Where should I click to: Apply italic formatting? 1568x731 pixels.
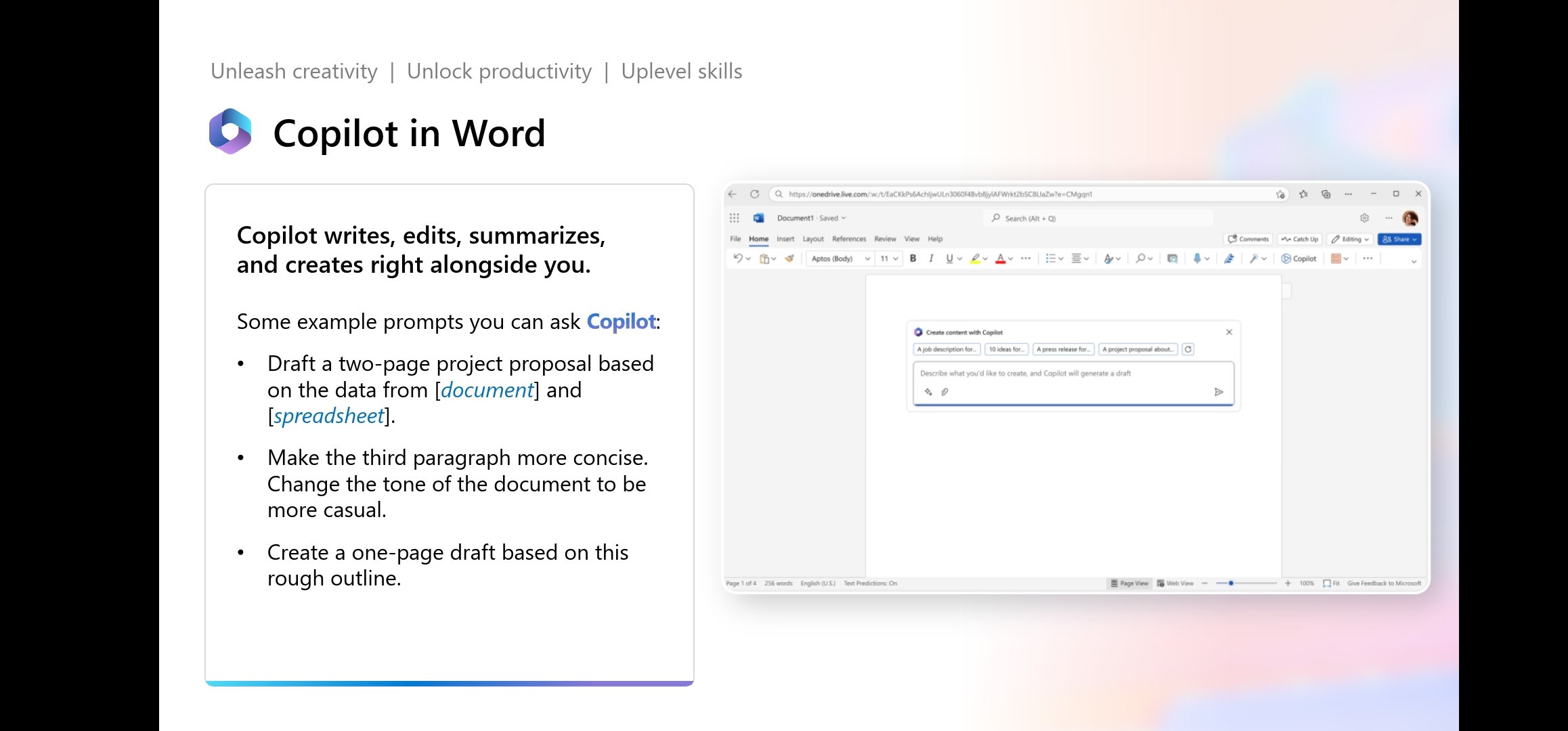[x=931, y=259]
